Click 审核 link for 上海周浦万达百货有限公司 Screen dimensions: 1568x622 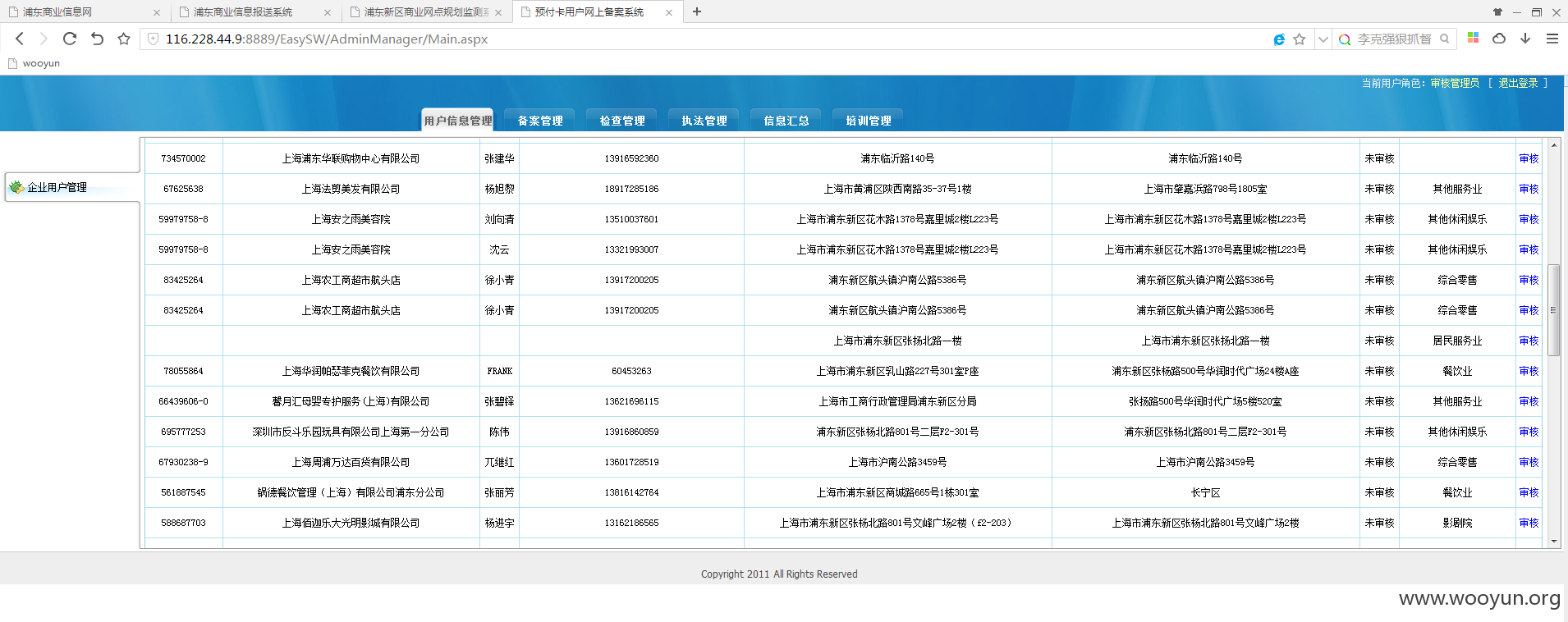pos(1529,462)
